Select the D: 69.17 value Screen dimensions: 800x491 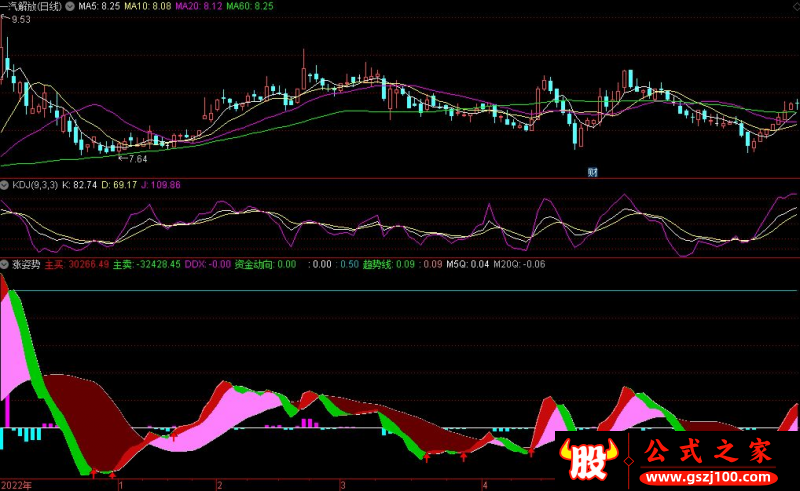click(119, 185)
